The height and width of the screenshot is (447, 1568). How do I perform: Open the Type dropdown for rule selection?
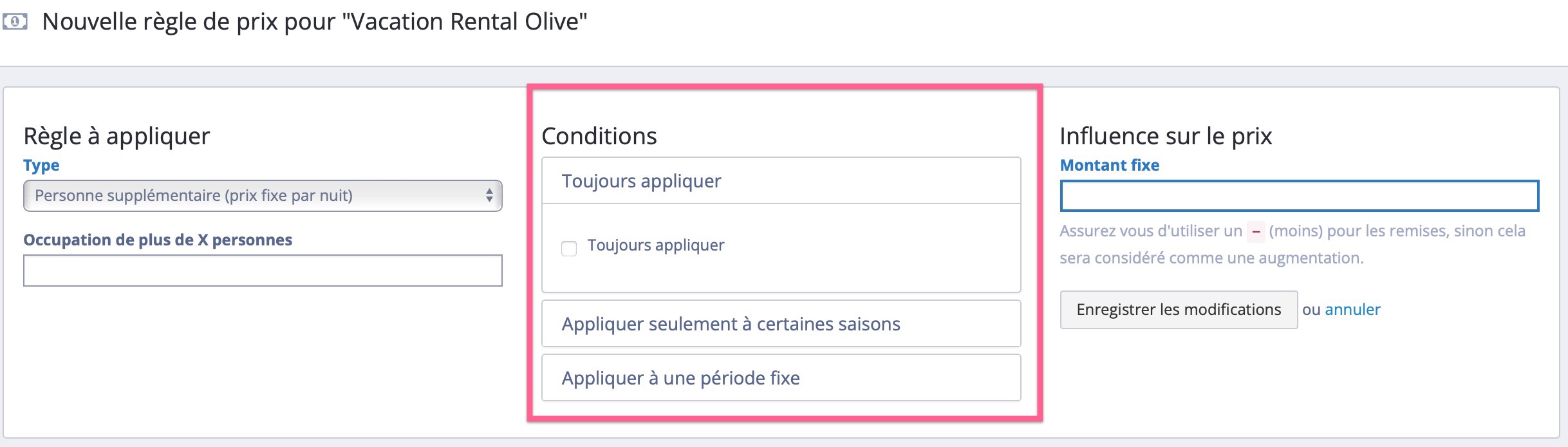coord(263,196)
